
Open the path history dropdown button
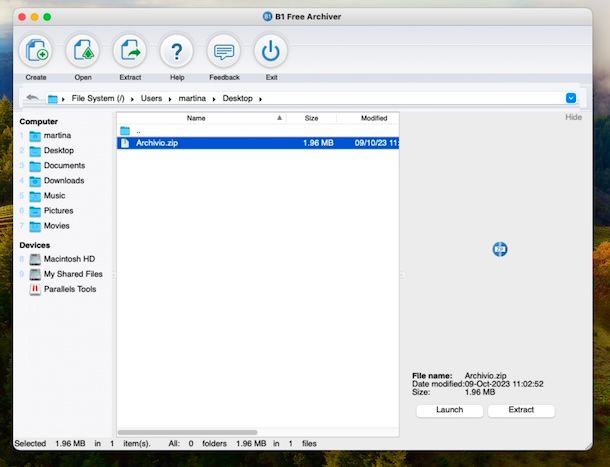[571, 98]
